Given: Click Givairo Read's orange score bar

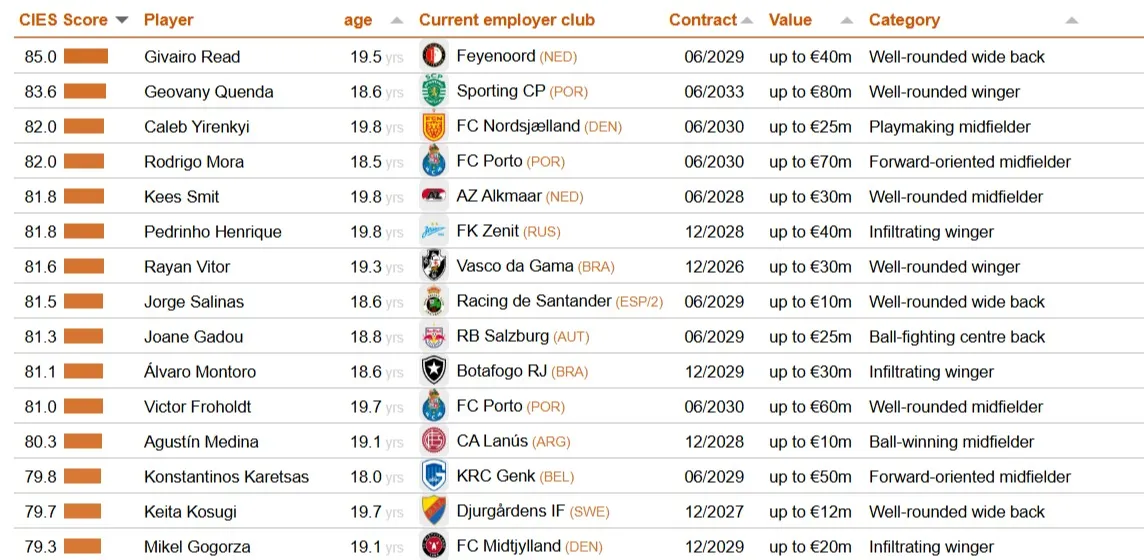Looking at the screenshot, I should (85, 56).
